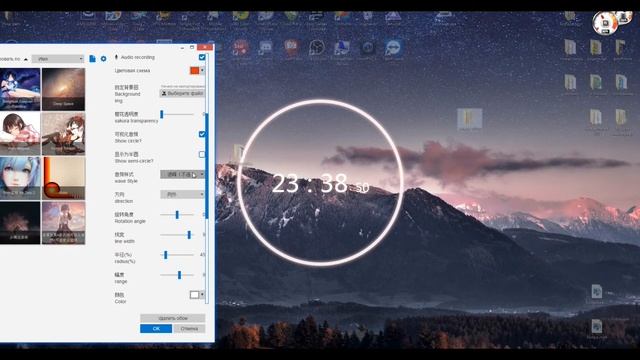
Task: Select the top-left blue anime wallpaper thumbnail
Action: pos(20,89)
